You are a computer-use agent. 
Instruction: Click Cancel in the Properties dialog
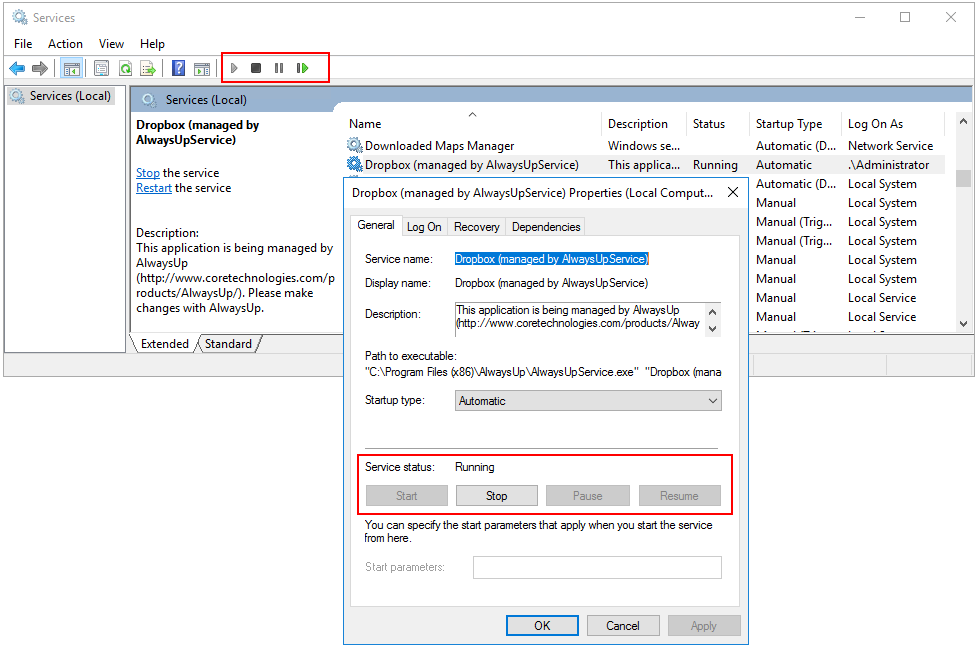[x=622, y=625]
